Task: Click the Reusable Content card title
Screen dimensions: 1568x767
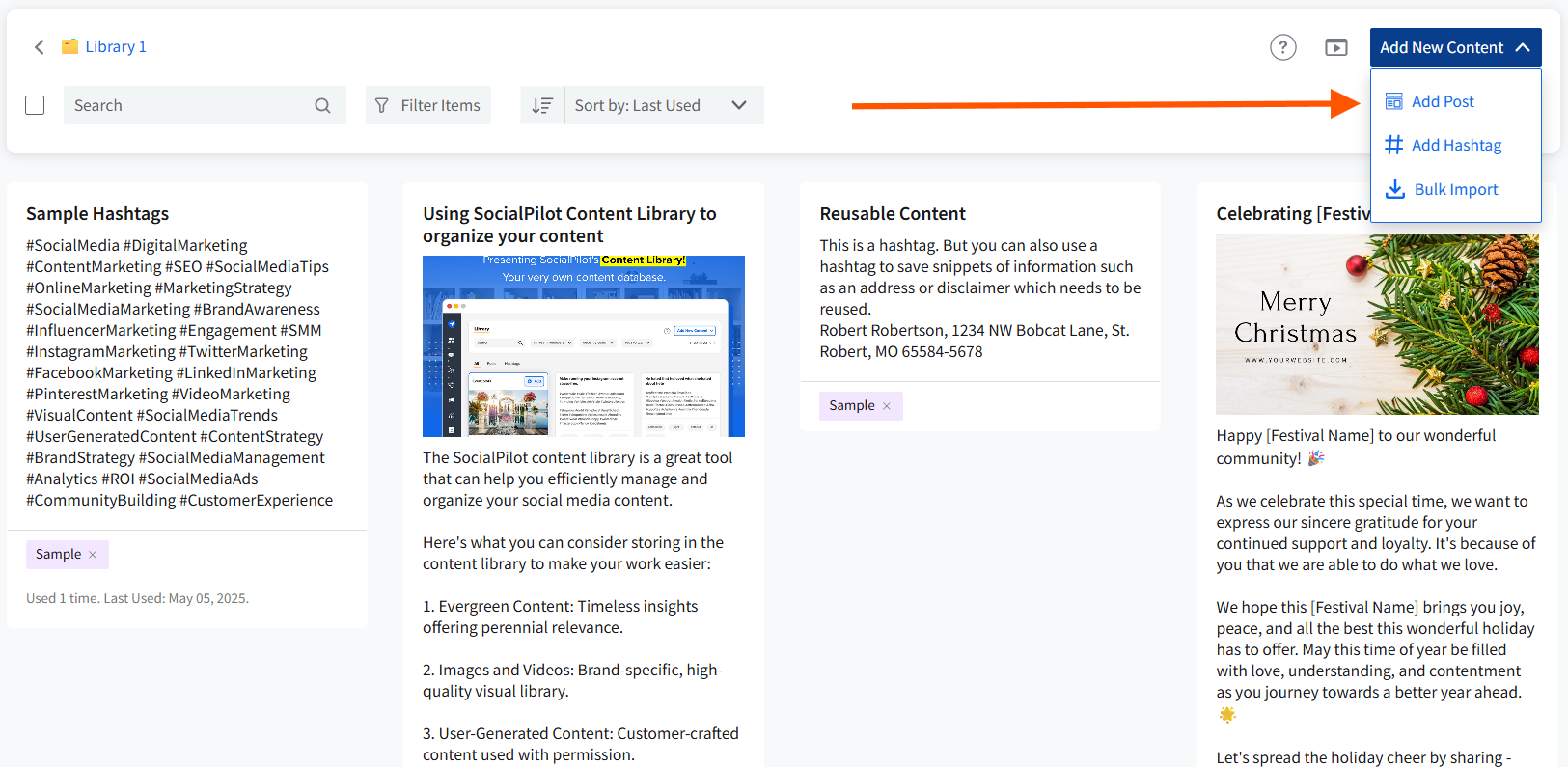Action: pos(893,213)
